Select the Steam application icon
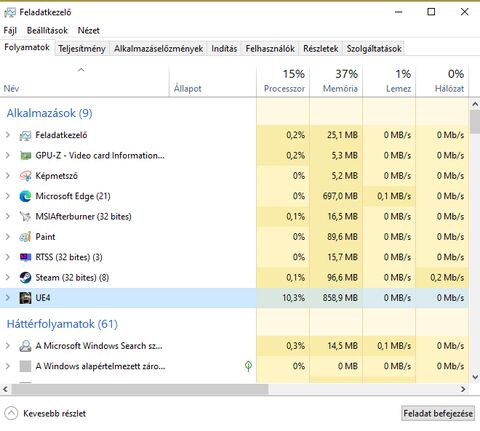The image size is (480, 431). pos(25,278)
